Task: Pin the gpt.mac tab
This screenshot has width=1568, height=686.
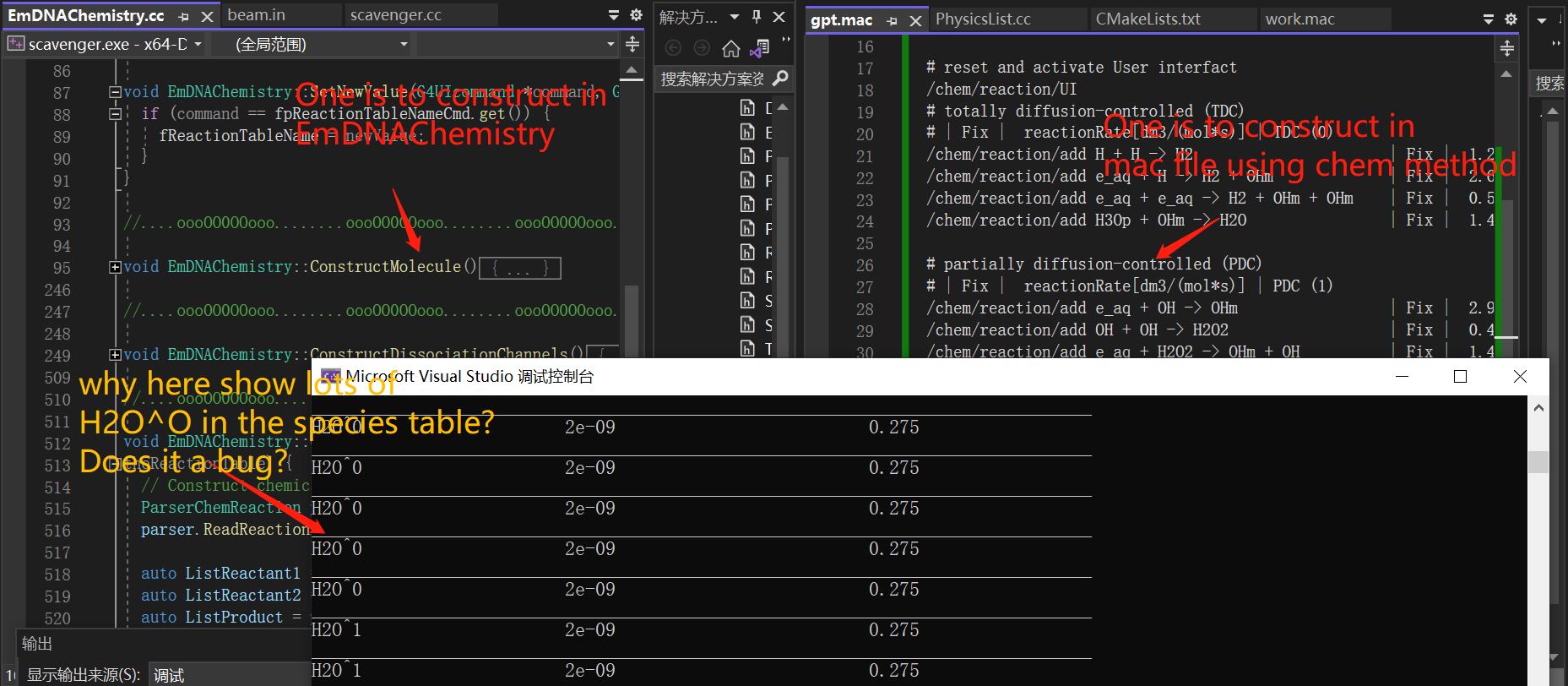Action: point(893,20)
